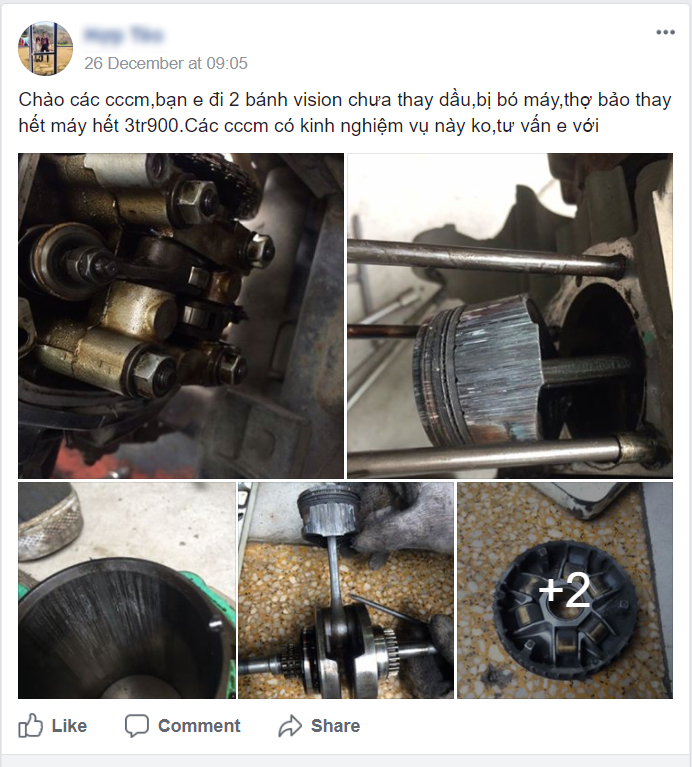Click the Comment label text
The image size is (692, 767).
(x=199, y=725)
